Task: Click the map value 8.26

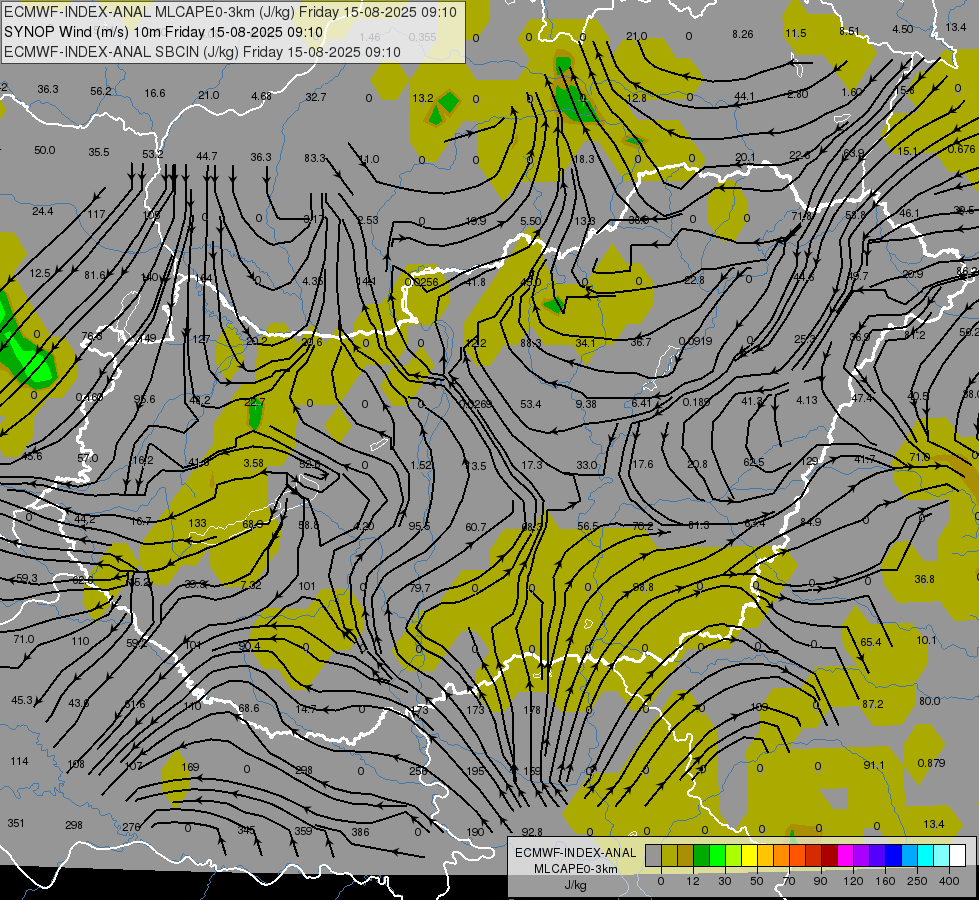Action: (742, 34)
